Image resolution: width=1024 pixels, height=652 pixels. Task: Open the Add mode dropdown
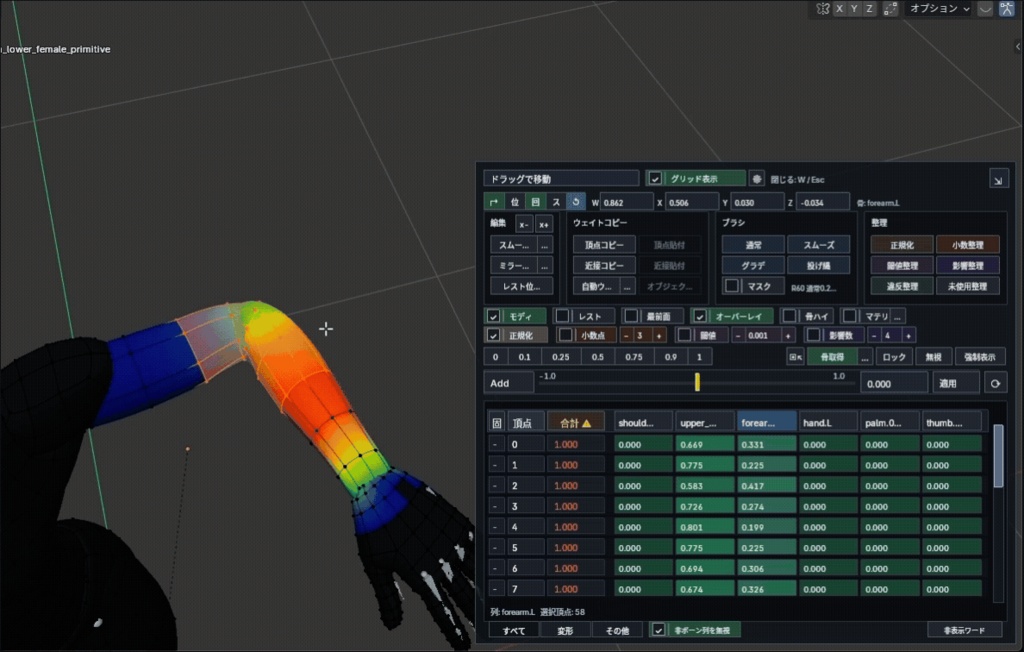[509, 383]
